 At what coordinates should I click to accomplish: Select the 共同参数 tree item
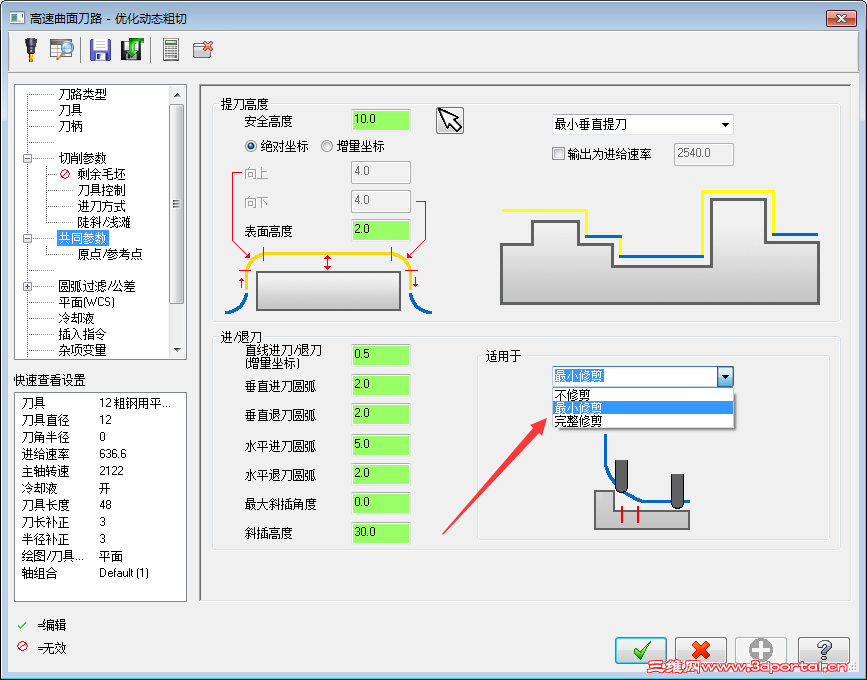pyautogui.click(x=82, y=238)
